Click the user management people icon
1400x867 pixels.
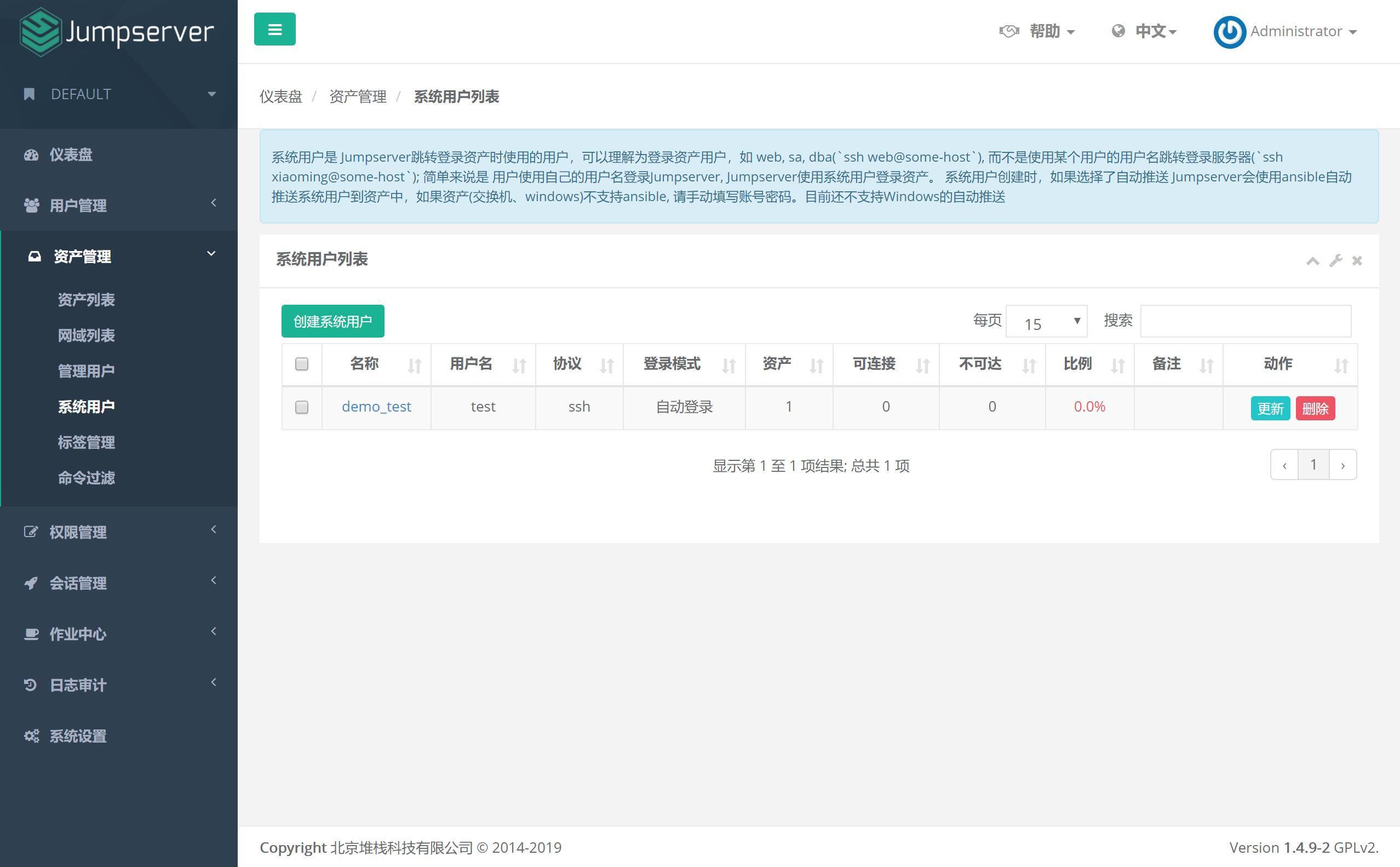(x=32, y=206)
